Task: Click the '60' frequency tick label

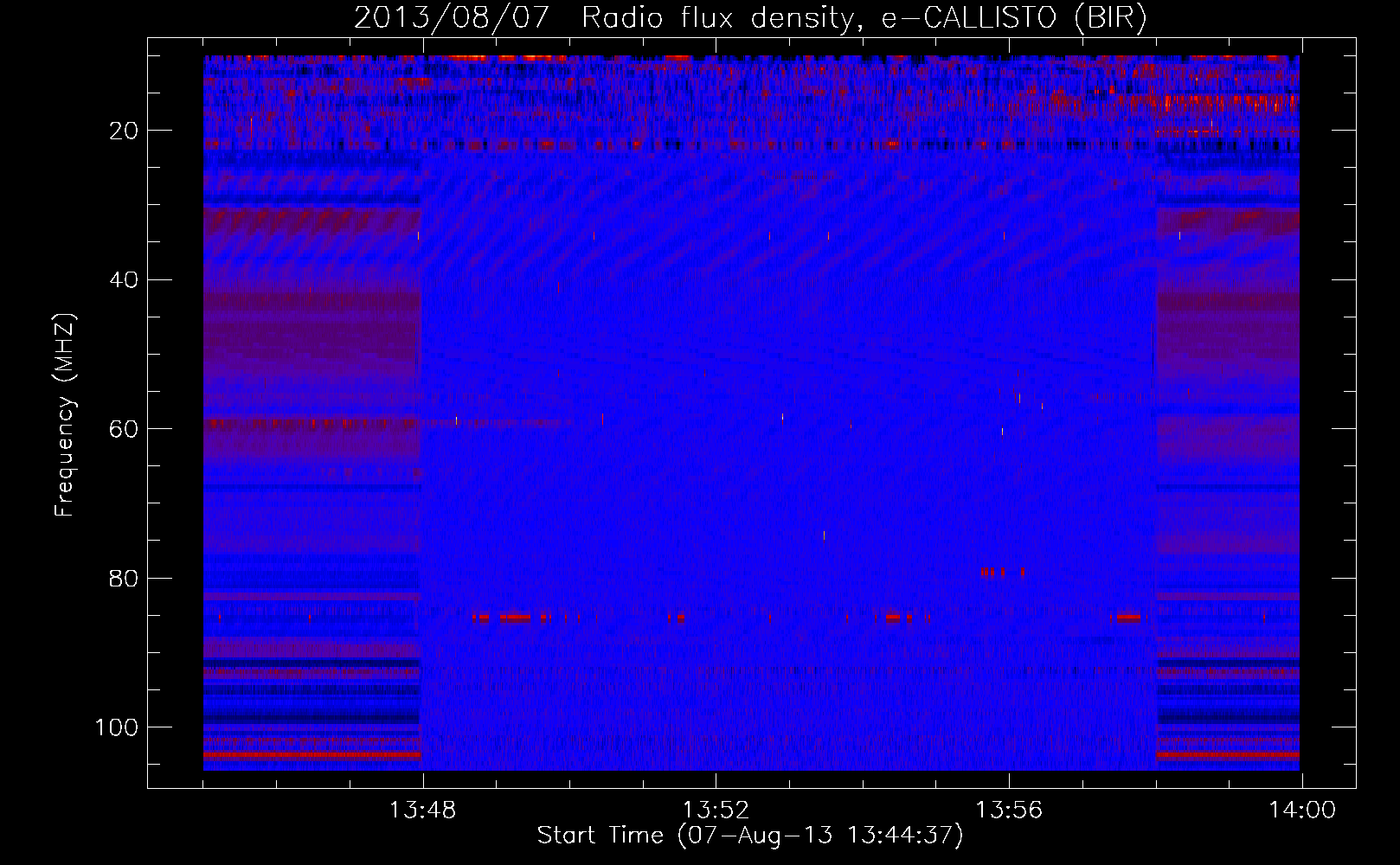Action: 125,429
